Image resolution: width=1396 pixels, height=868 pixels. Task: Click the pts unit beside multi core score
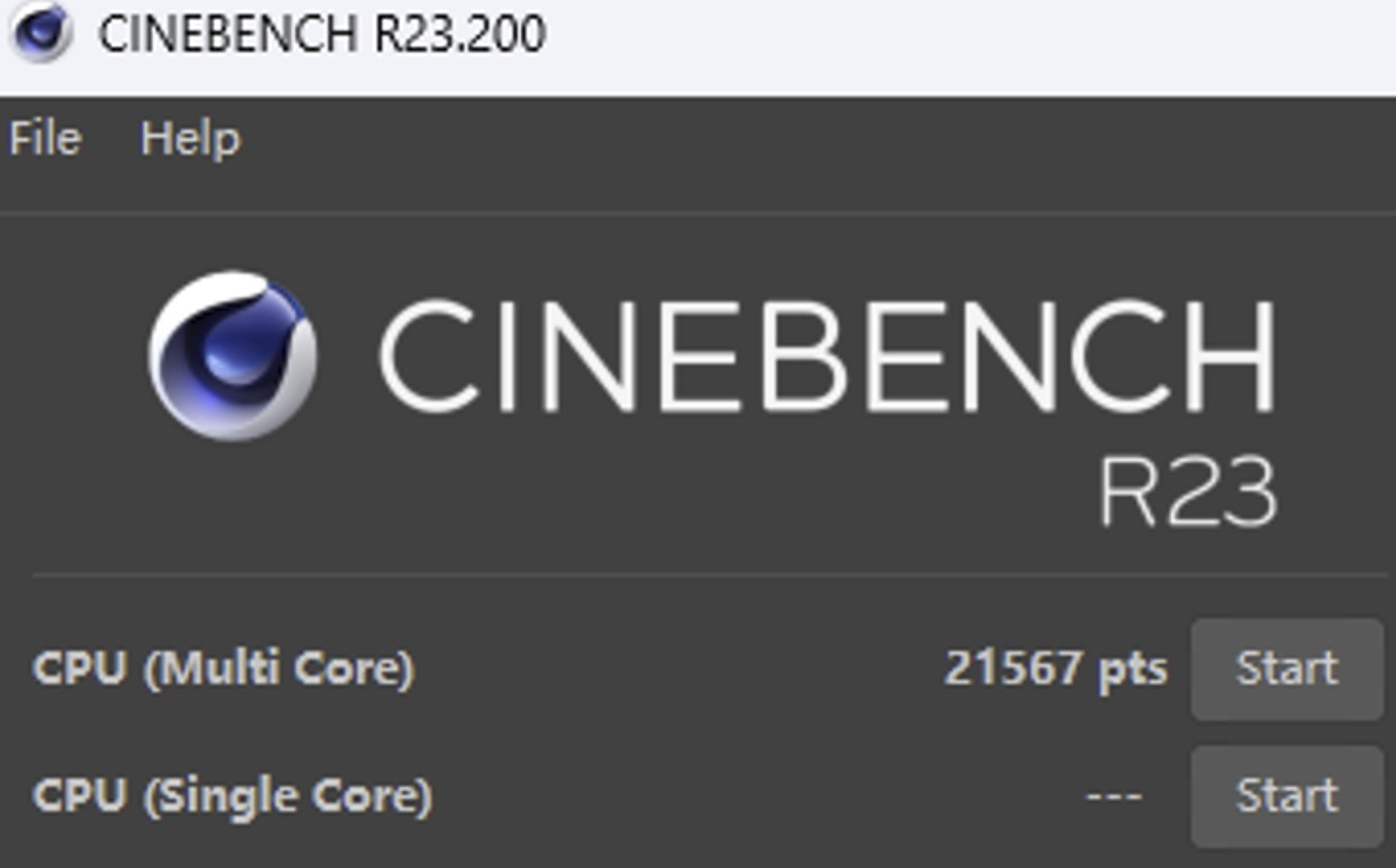(x=1132, y=669)
